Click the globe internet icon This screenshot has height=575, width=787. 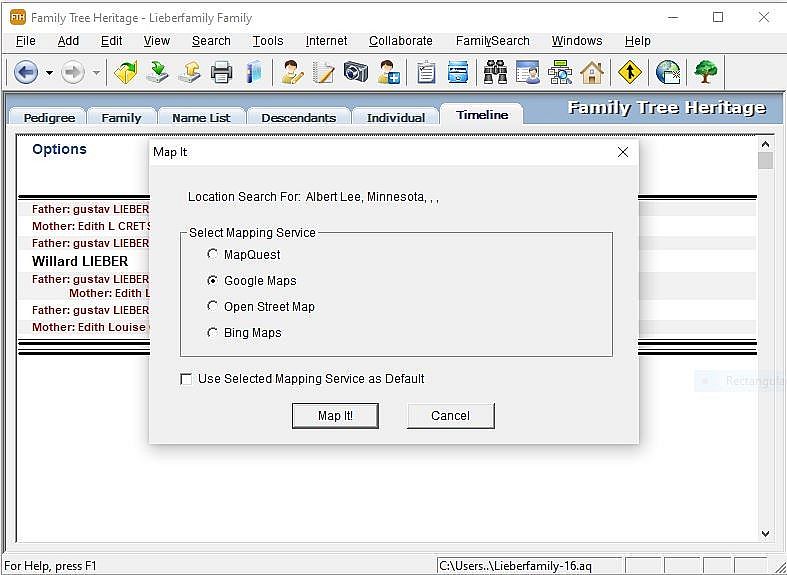coord(668,72)
